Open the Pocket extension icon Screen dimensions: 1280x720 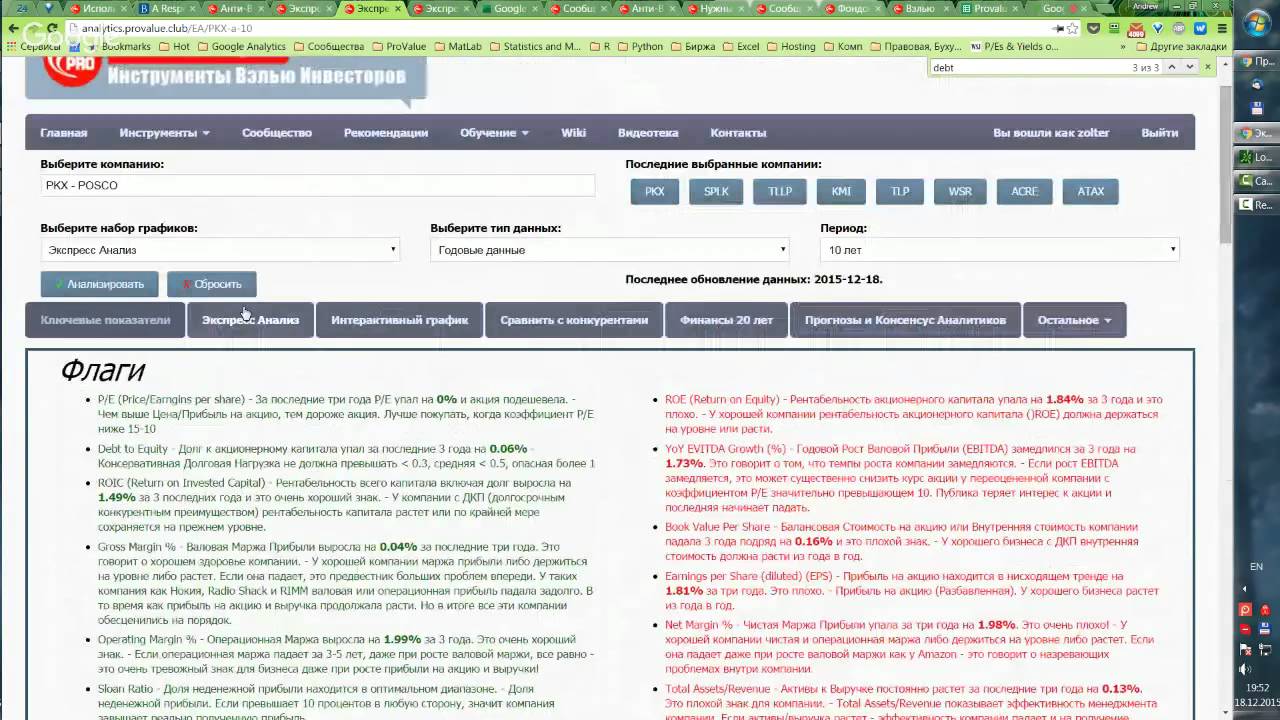[1094, 28]
